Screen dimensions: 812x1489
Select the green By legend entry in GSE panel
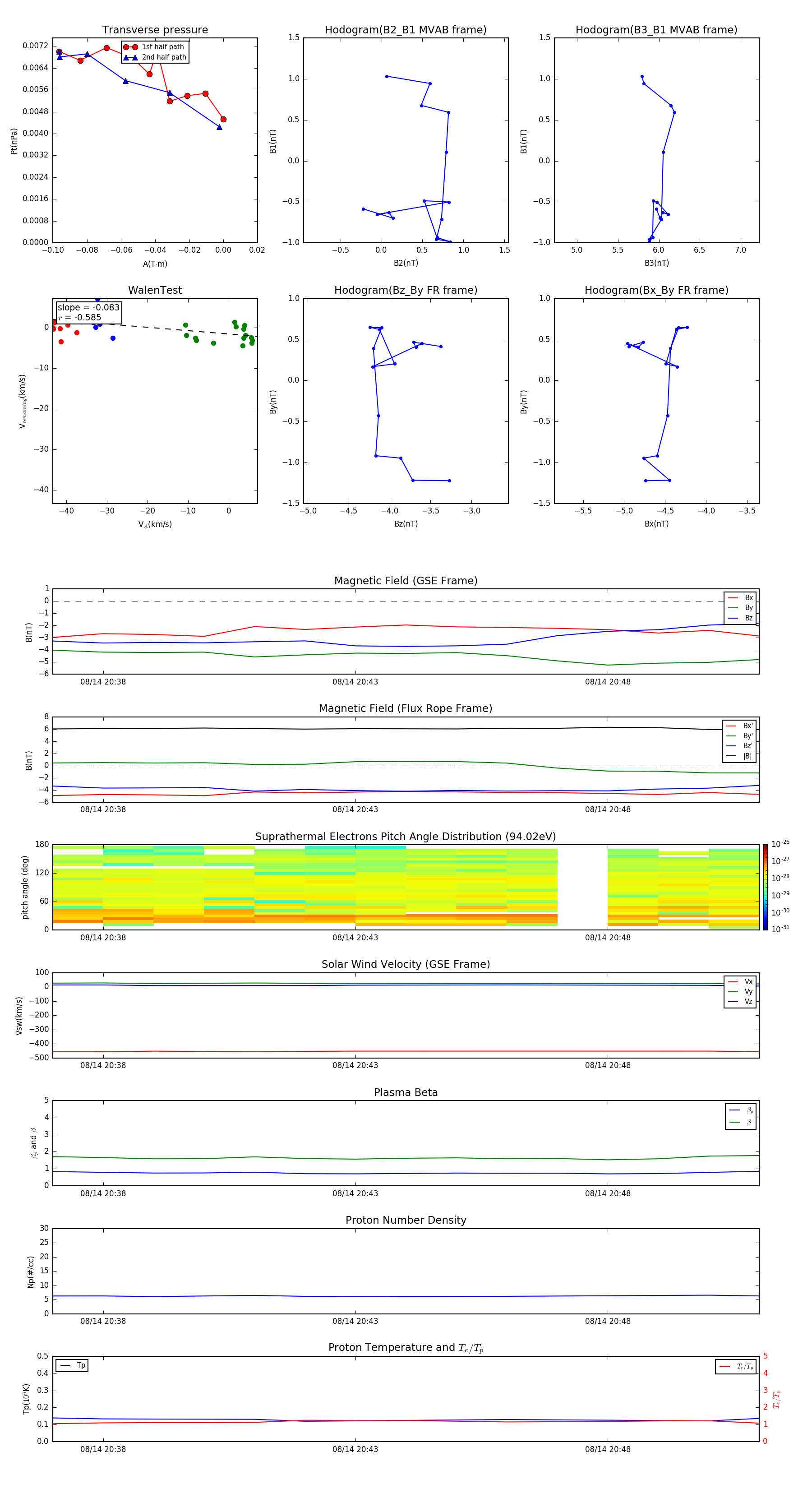click(x=740, y=607)
